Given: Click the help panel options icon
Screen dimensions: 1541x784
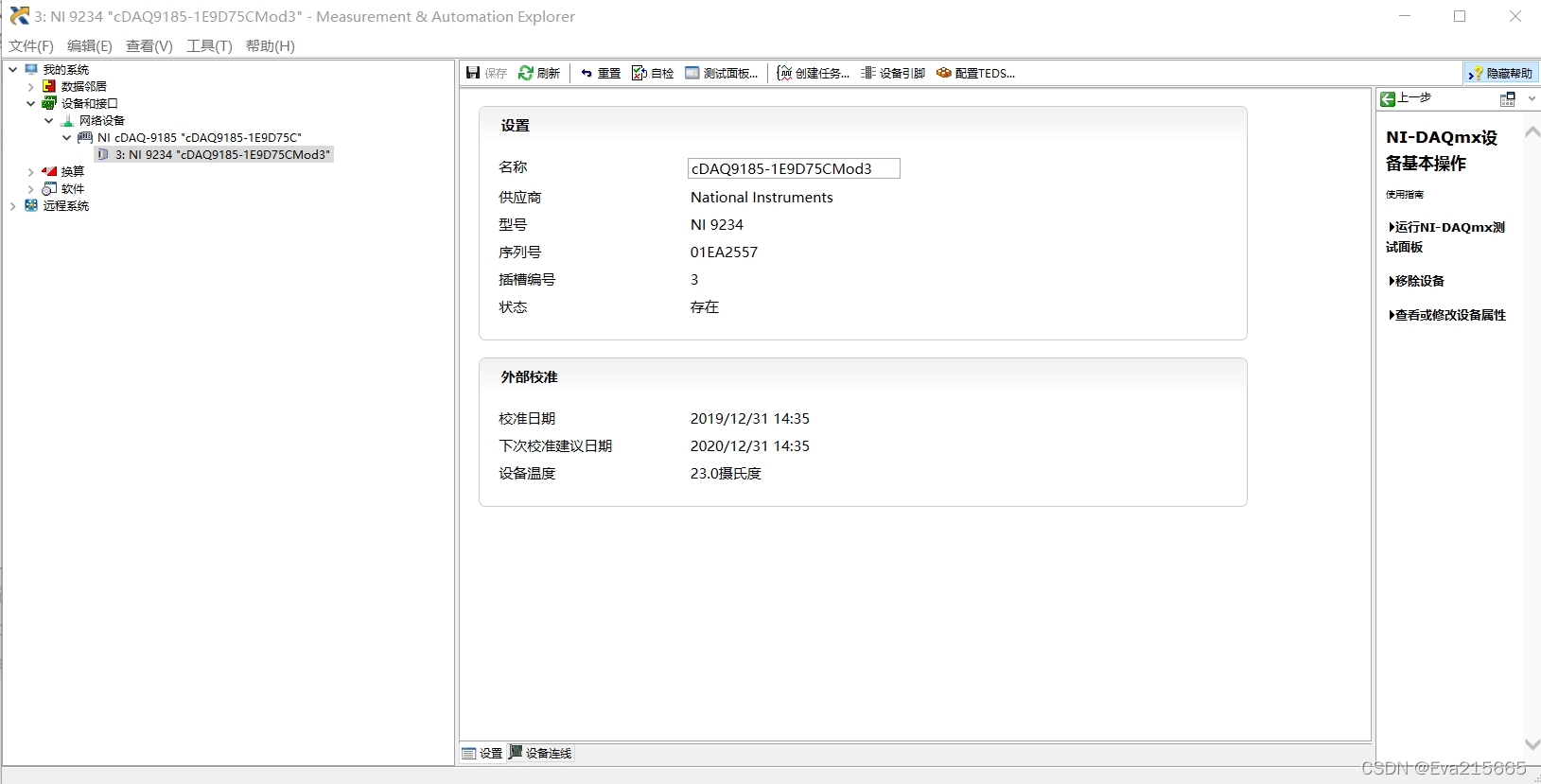Looking at the screenshot, I should tap(1508, 98).
